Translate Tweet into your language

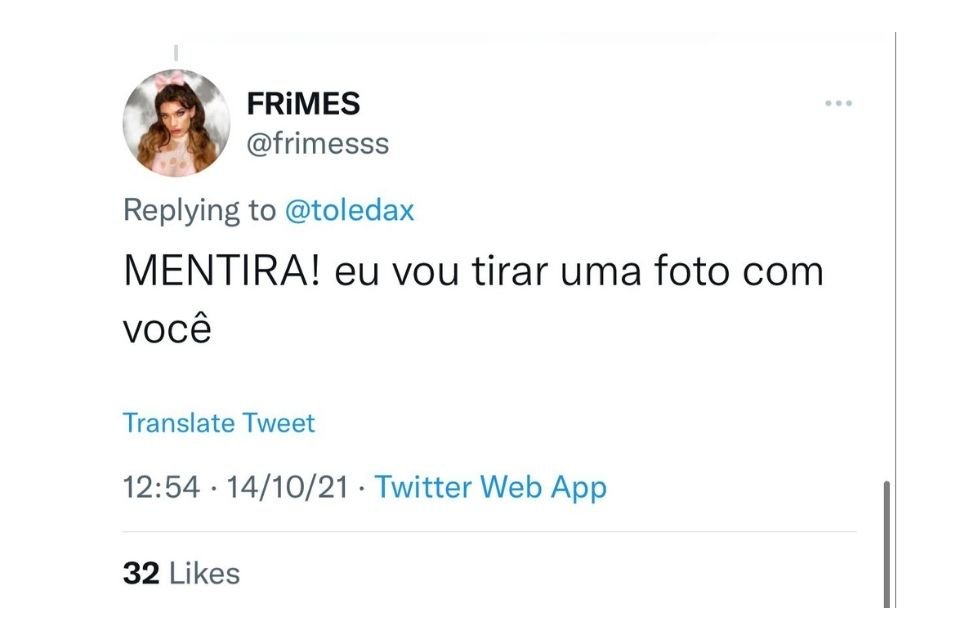pyautogui.click(x=219, y=423)
